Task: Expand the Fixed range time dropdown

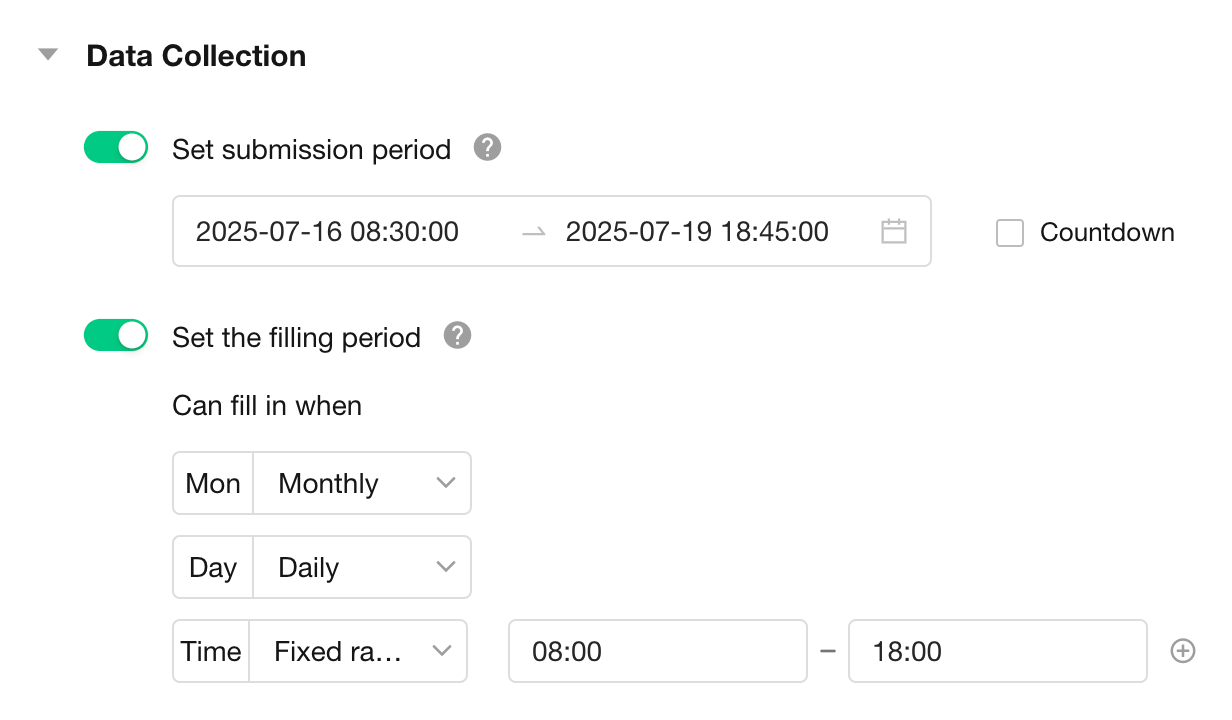Action: (x=357, y=652)
